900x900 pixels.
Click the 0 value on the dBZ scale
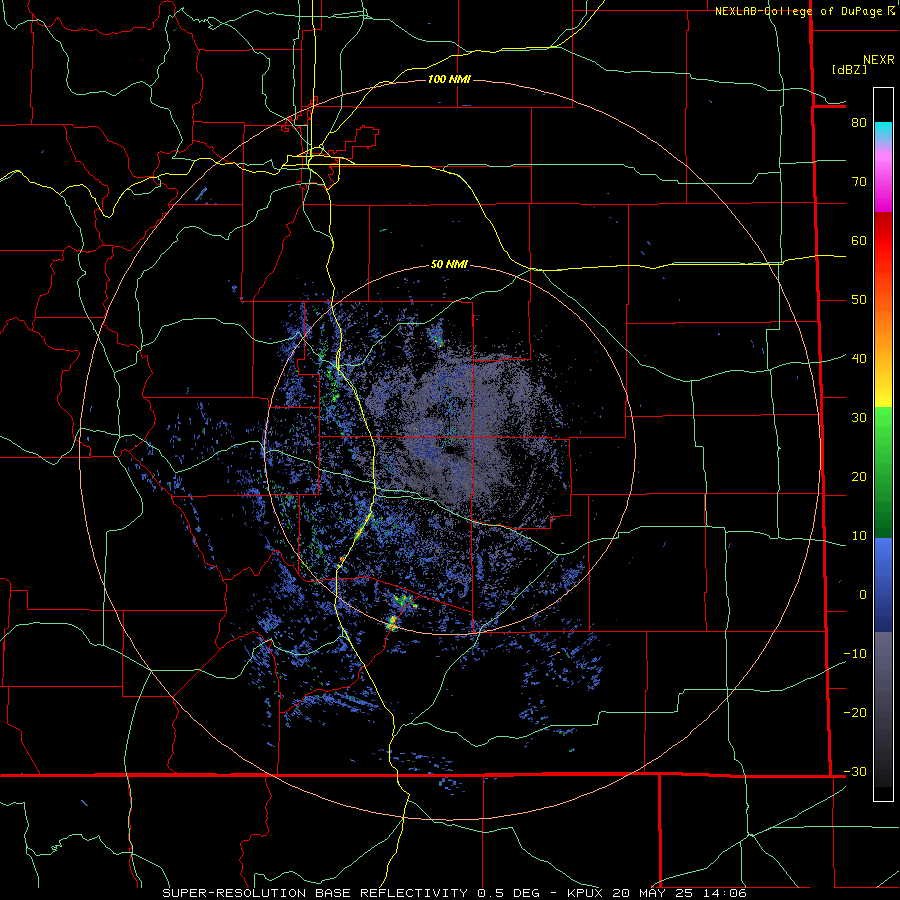(x=863, y=595)
